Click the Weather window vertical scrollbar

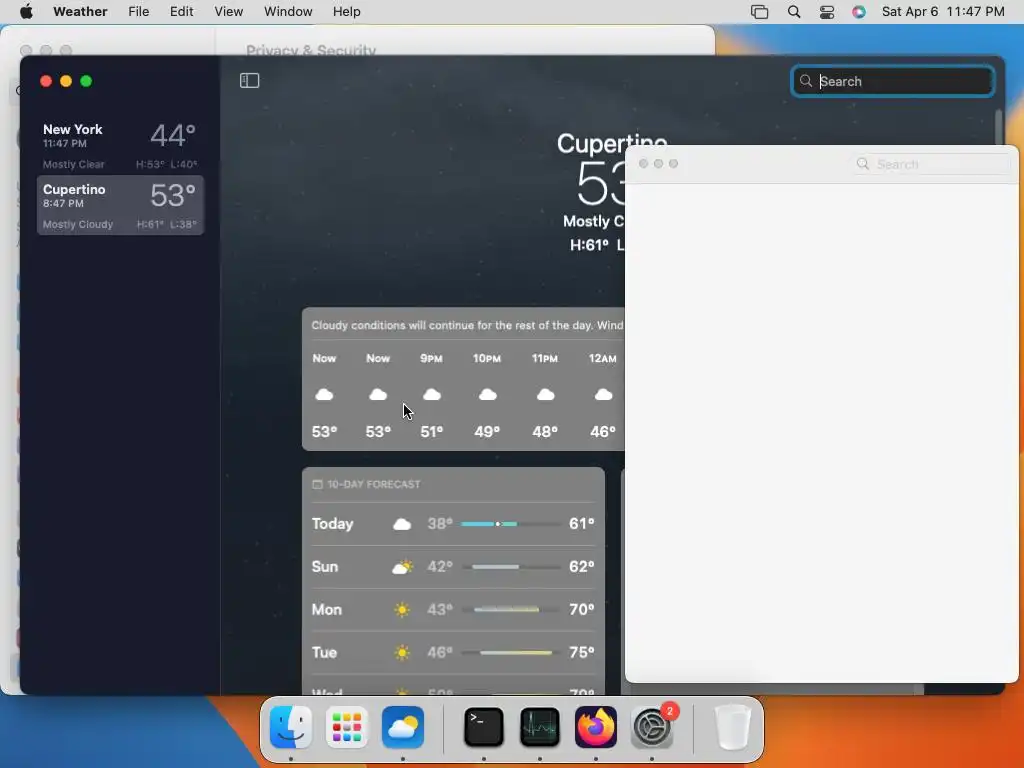pos(998,127)
